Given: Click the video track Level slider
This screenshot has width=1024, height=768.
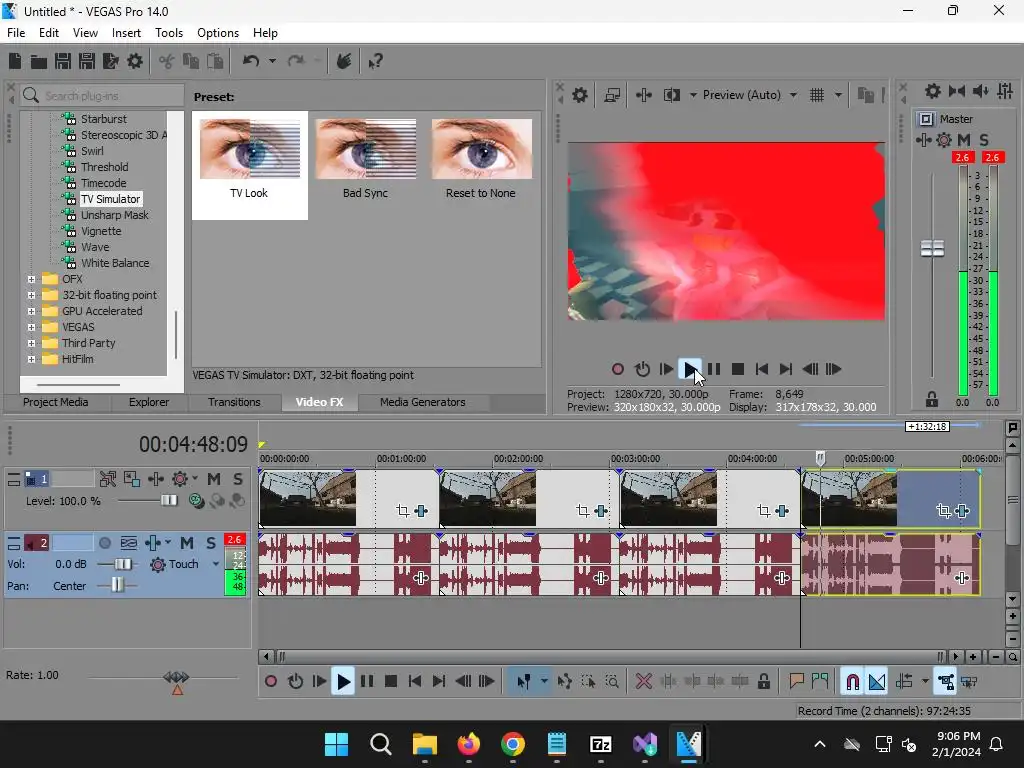Looking at the screenshot, I should (x=168, y=501).
